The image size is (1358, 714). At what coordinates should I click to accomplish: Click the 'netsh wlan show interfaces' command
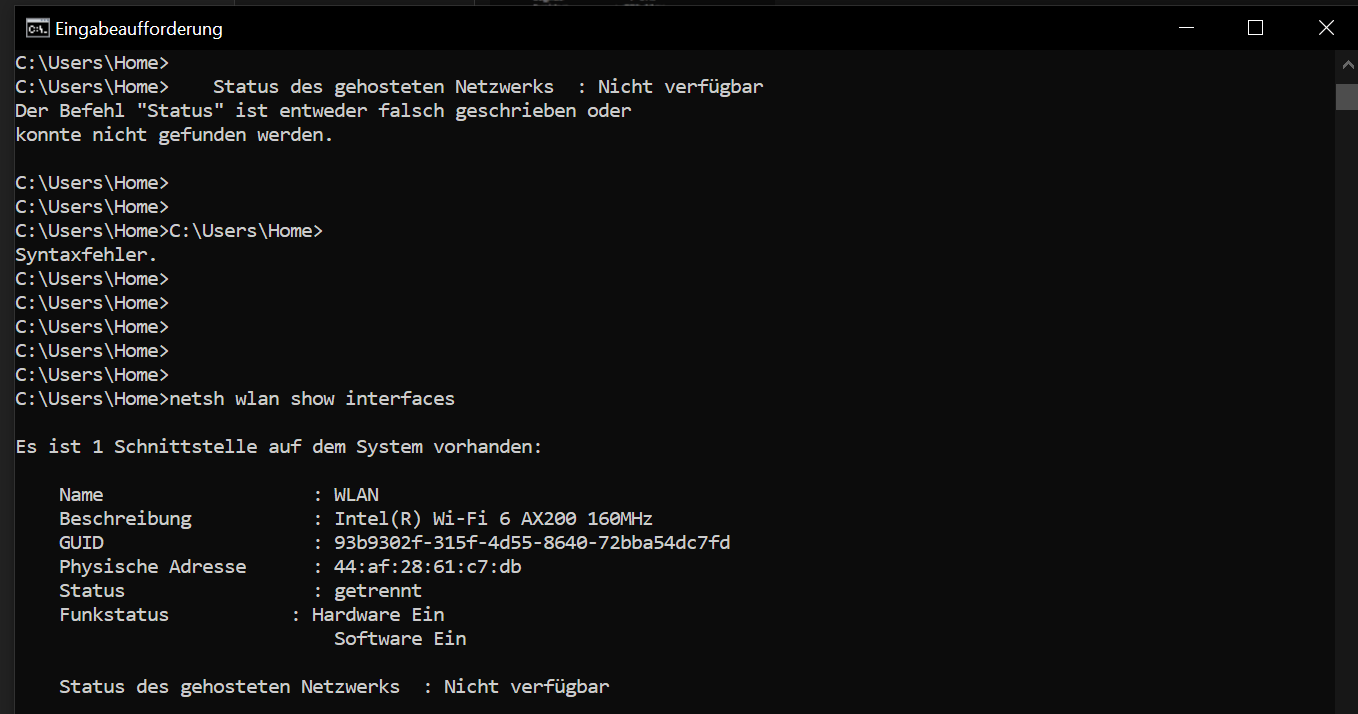click(312, 399)
